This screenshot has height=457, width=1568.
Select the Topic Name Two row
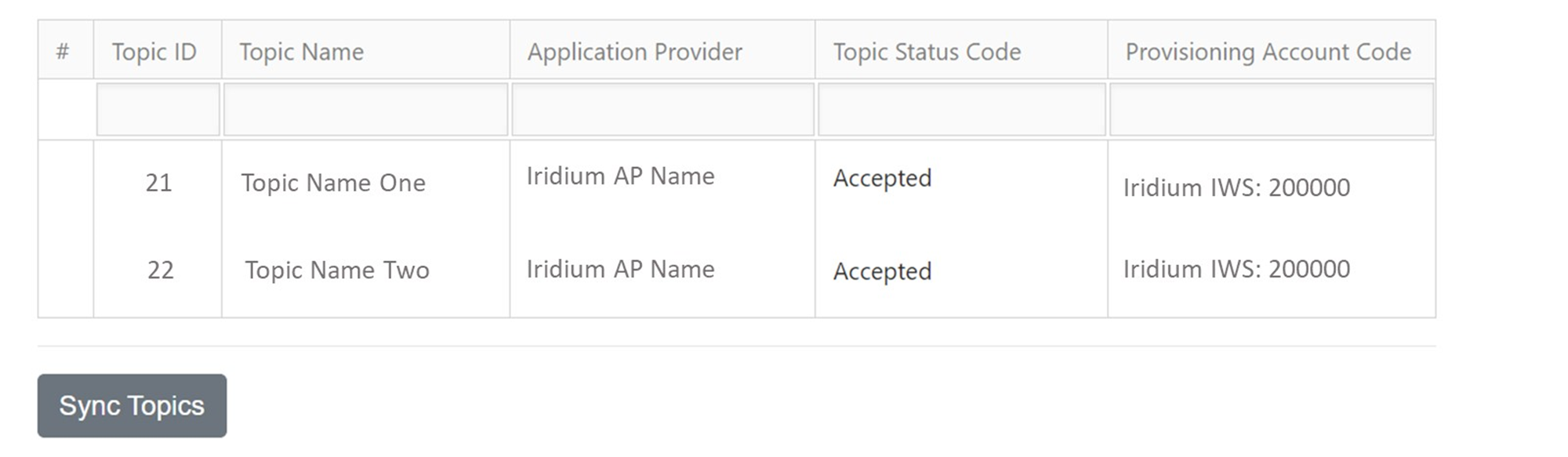coord(337,270)
